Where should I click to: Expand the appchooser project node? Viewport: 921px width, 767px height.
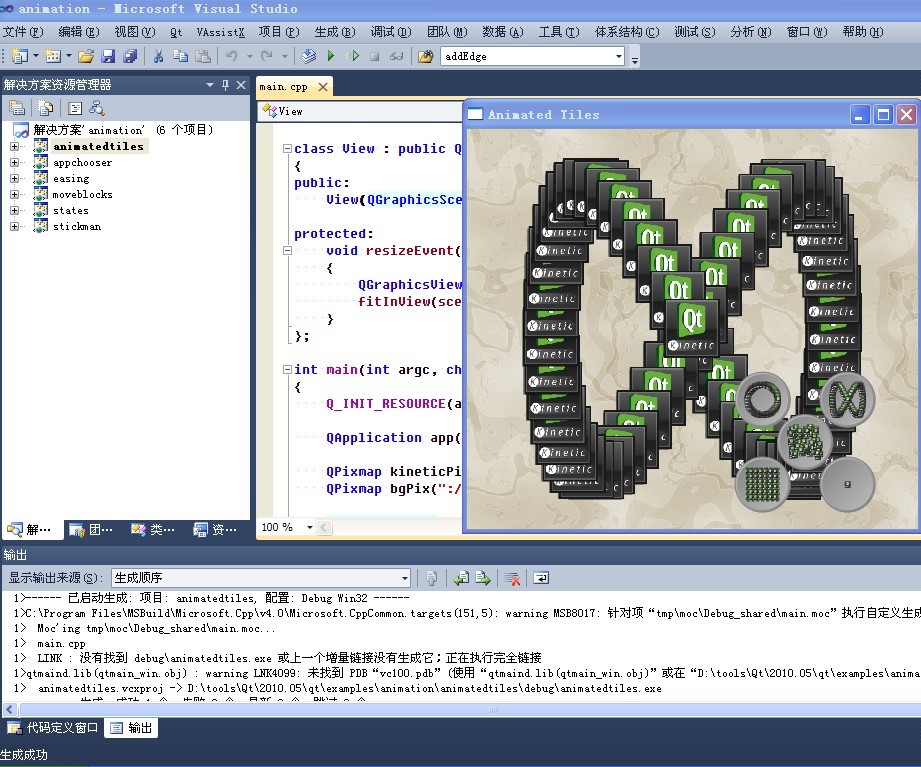coord(15,162)
